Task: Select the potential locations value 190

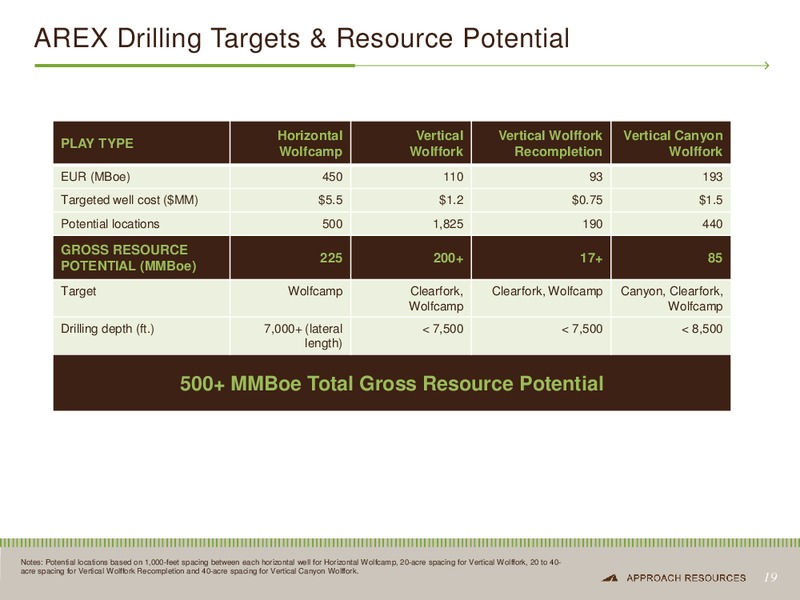Action: click(x=592, y=224)
